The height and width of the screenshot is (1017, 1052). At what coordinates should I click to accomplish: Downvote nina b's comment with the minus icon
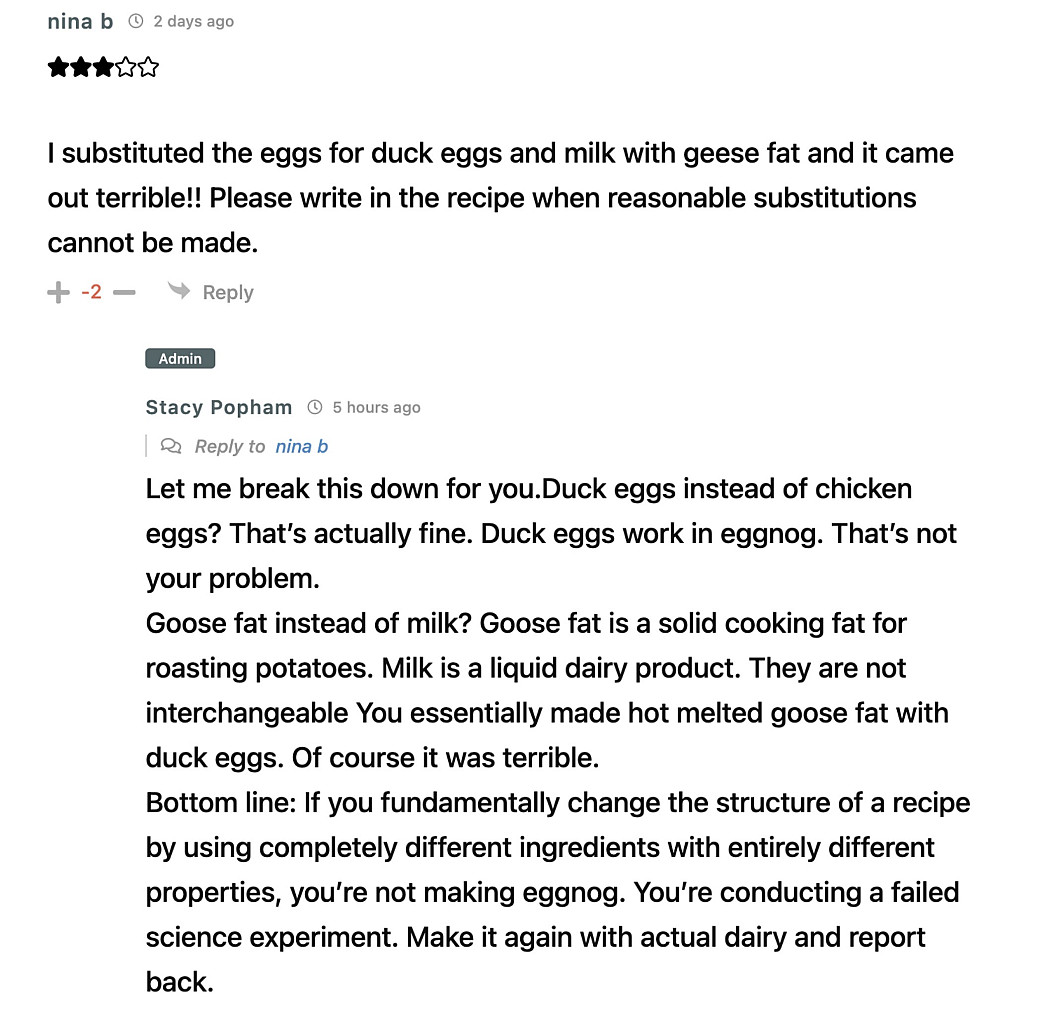click(124, 292)
